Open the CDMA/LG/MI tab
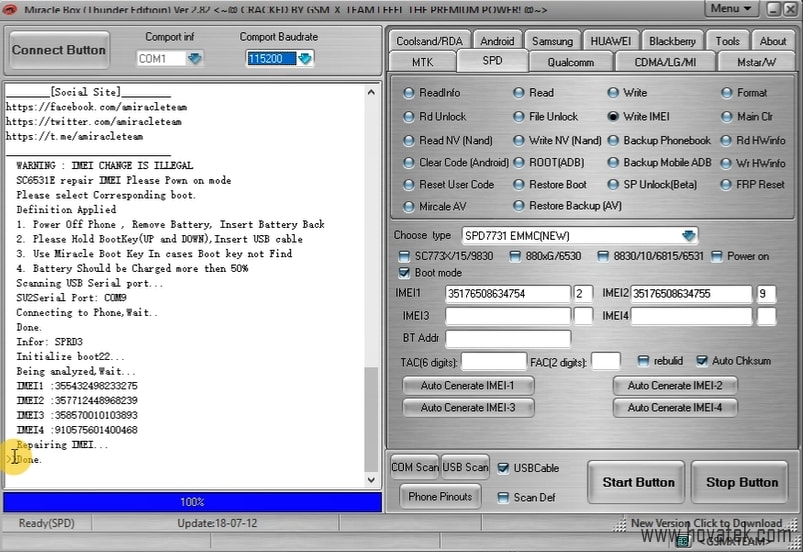This screenshot has width=803, height=552. (x=665, y=62)
